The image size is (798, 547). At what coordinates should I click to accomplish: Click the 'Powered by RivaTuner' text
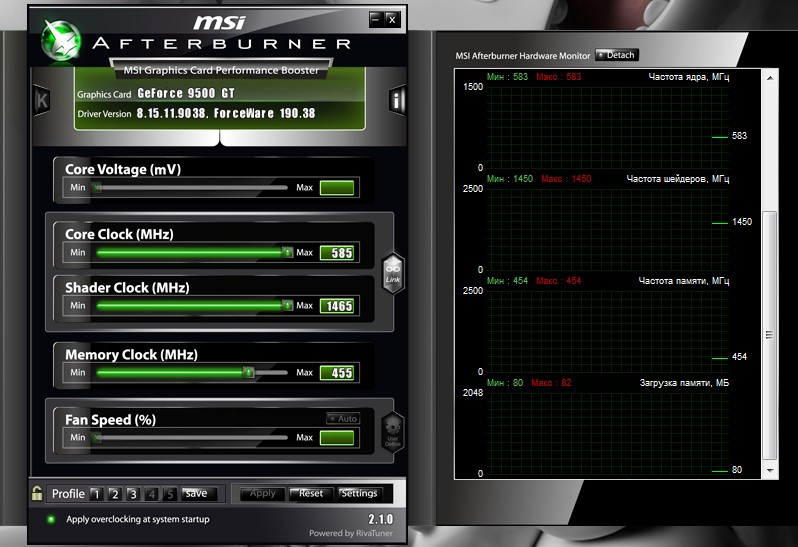point(351,533)
